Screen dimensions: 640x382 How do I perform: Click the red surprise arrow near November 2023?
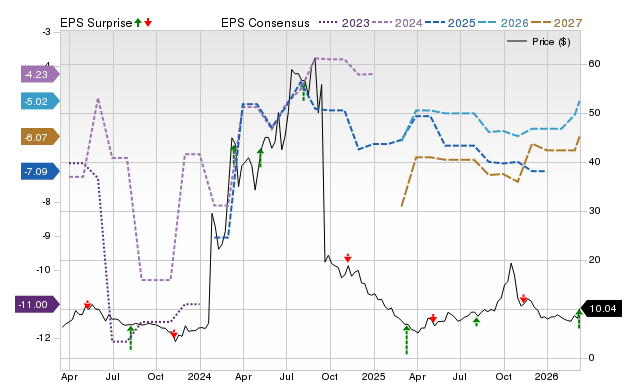pyautogui.click(x=174, y=334)
